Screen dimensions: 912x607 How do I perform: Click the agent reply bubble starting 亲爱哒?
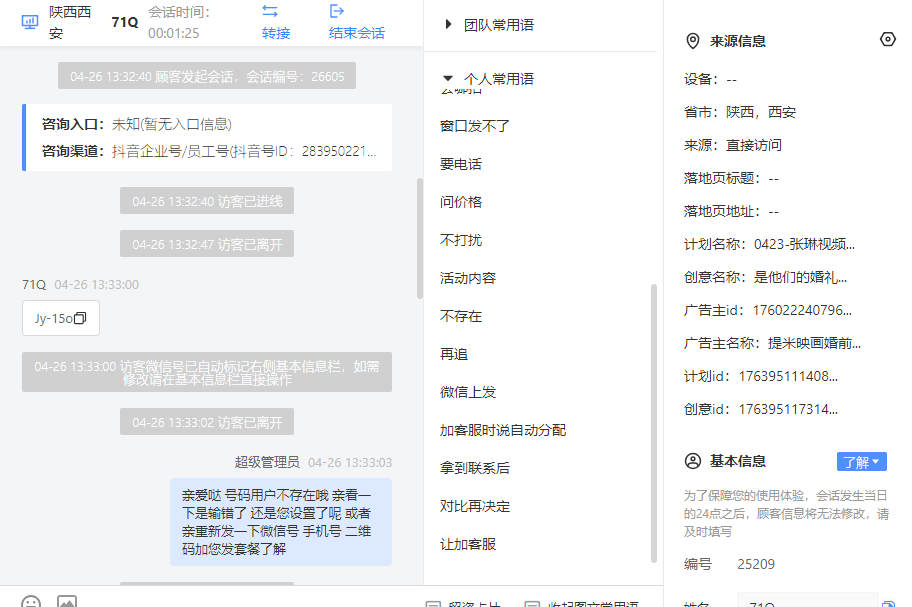pos(281,522)
